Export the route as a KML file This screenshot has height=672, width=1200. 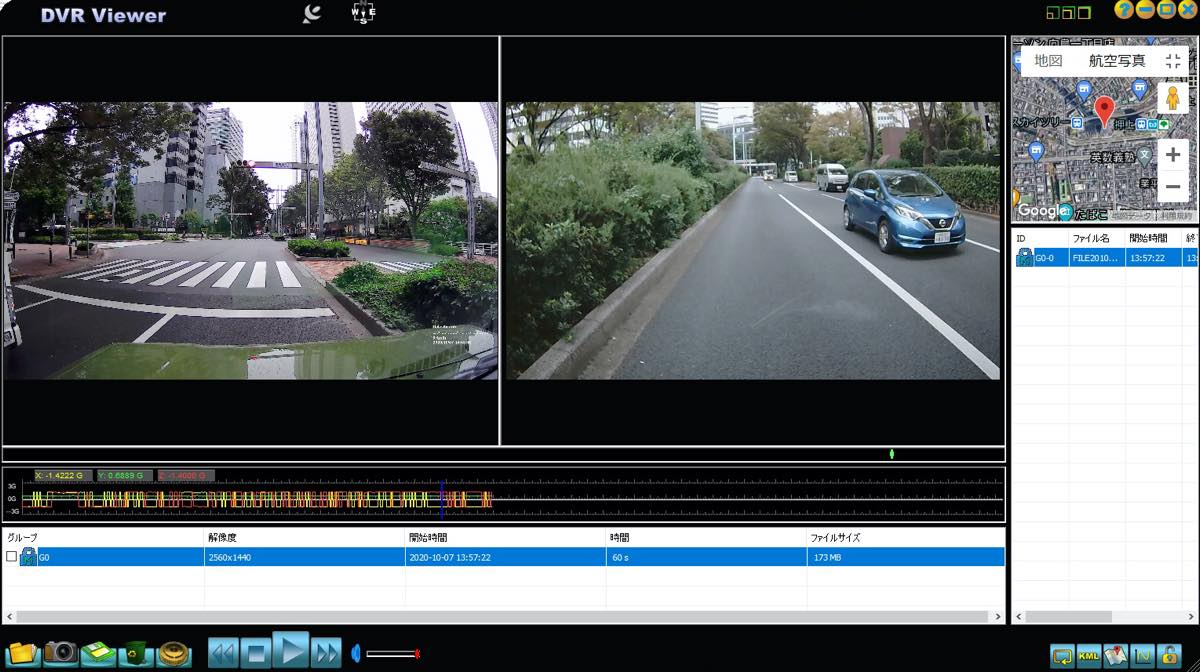tap(1089, 653)
